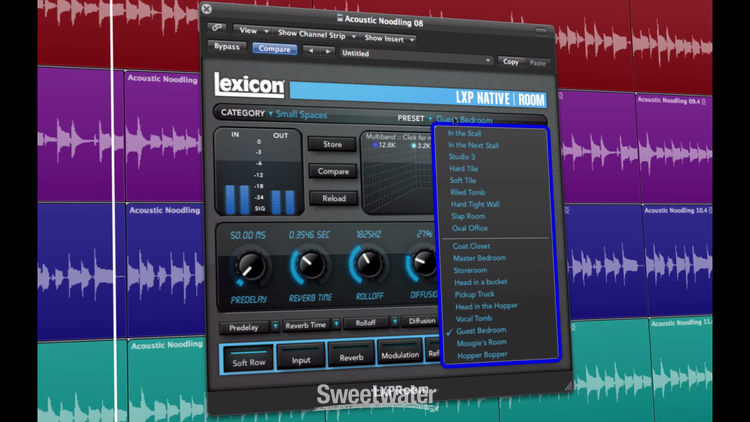Image resolution: width=750 pixels, height=422 pixels.
Task: Click the resize grip at plugin corner
Action: point(568,386)
